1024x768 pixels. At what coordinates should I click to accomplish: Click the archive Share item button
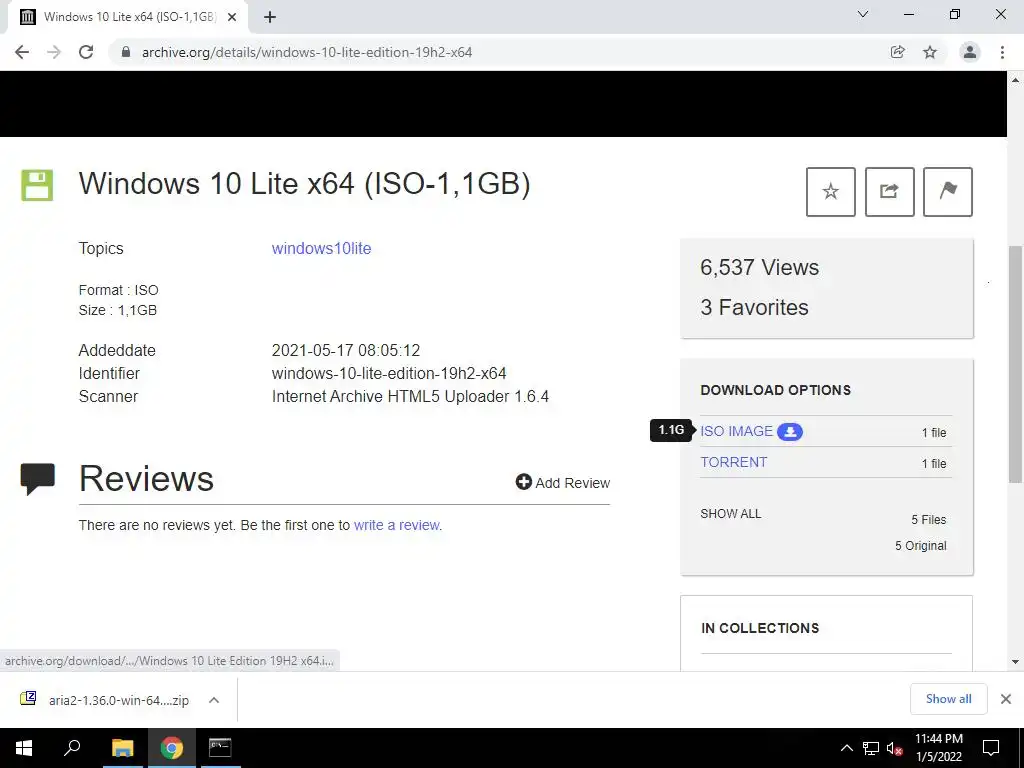pyautogui.click(x=889, y=191)
